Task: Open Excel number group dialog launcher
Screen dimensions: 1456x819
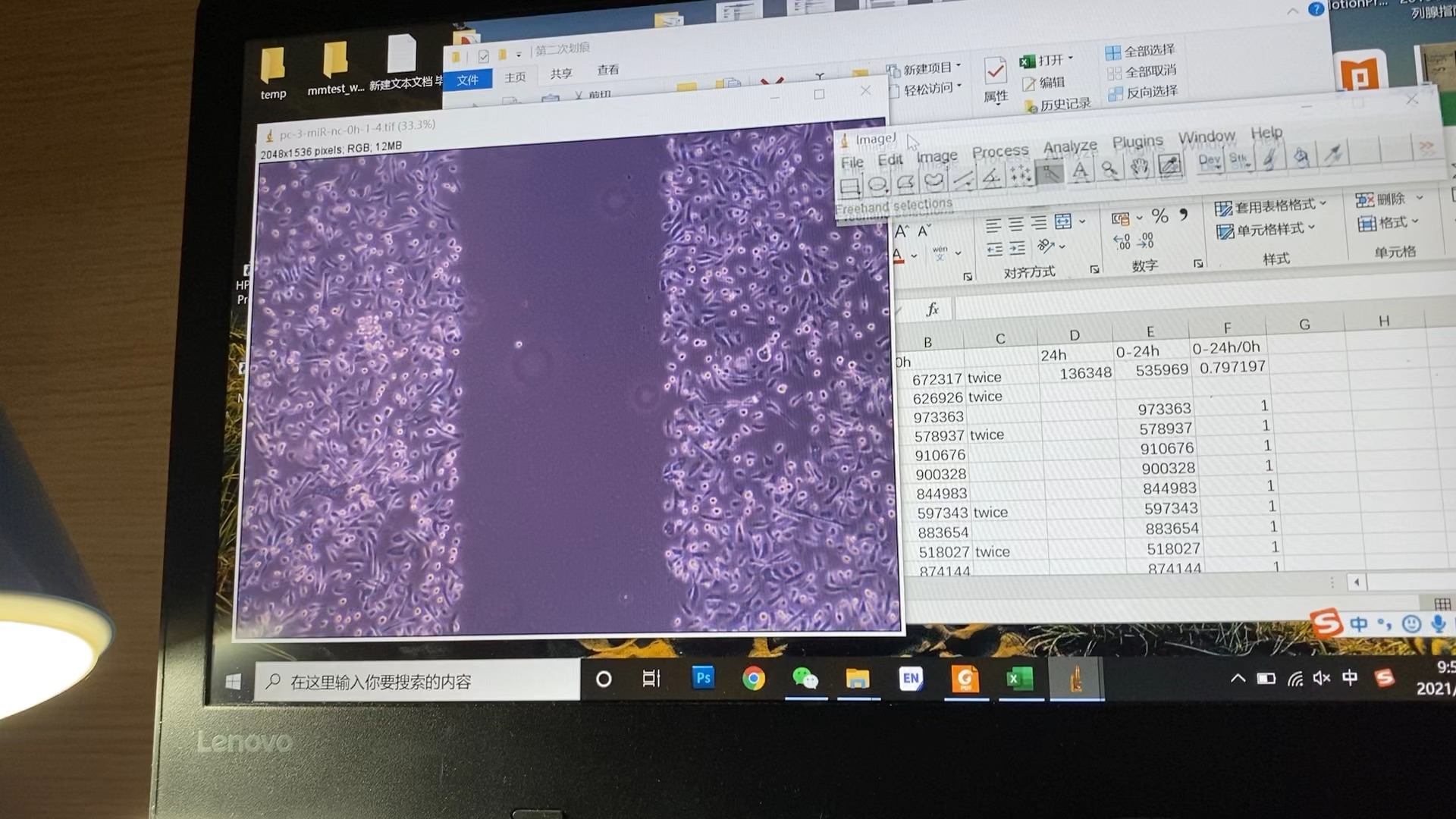Action: 1198,264
